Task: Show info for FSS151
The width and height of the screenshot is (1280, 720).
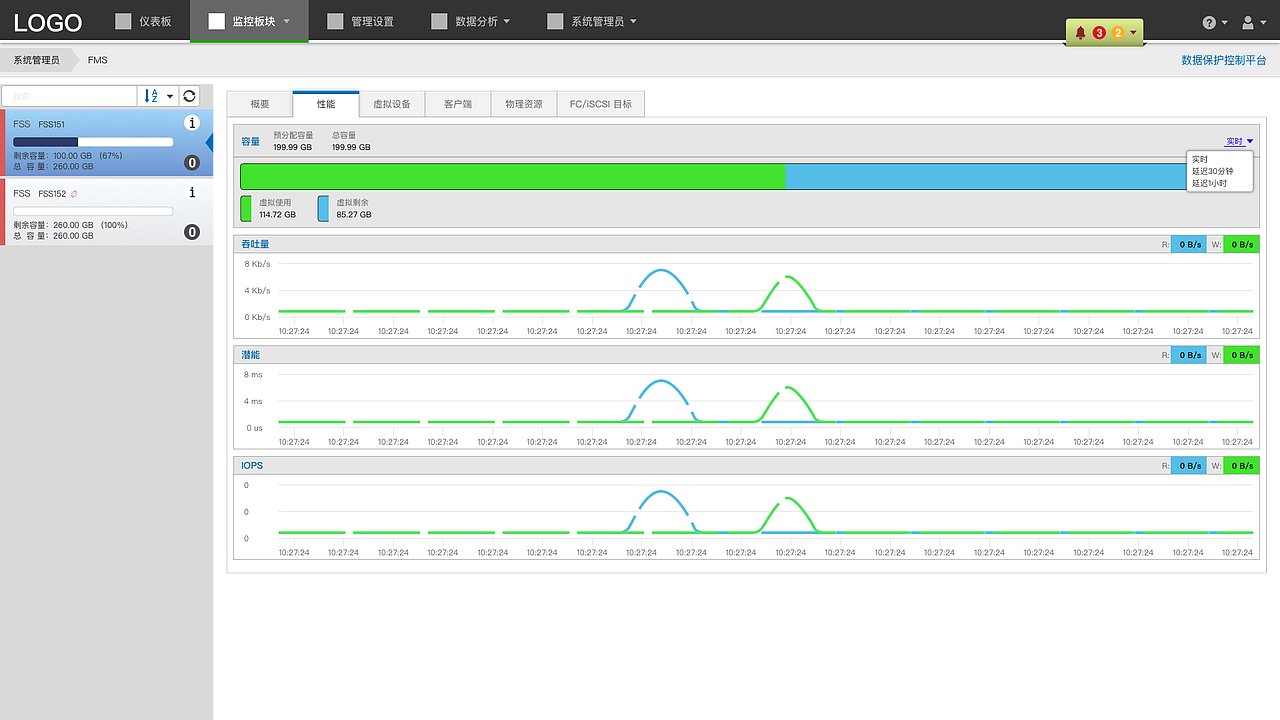Action: [192, 123]
